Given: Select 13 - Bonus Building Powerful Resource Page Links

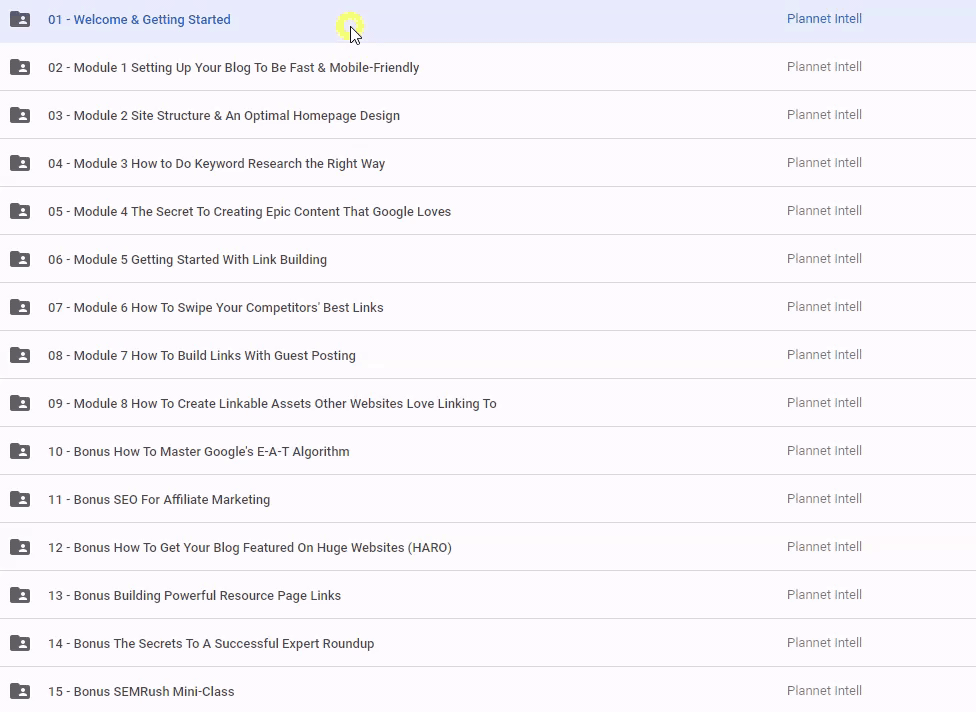Looking at the screenshot, I should (194, 596).
